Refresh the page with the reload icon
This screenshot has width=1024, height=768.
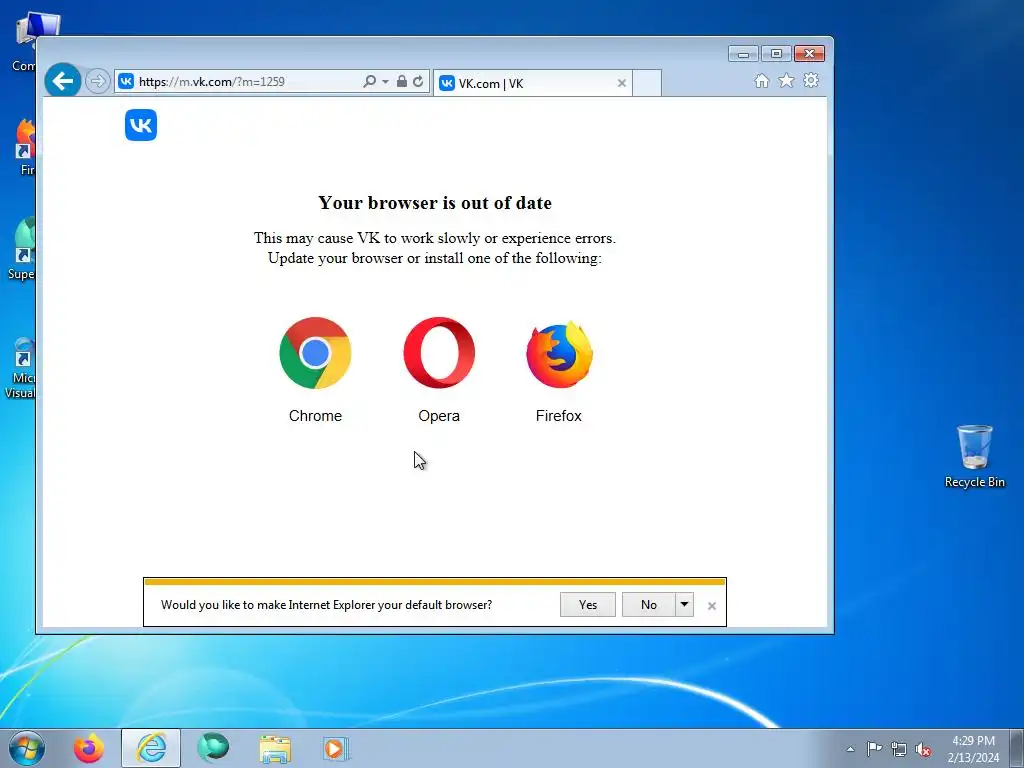pos(418,81)
